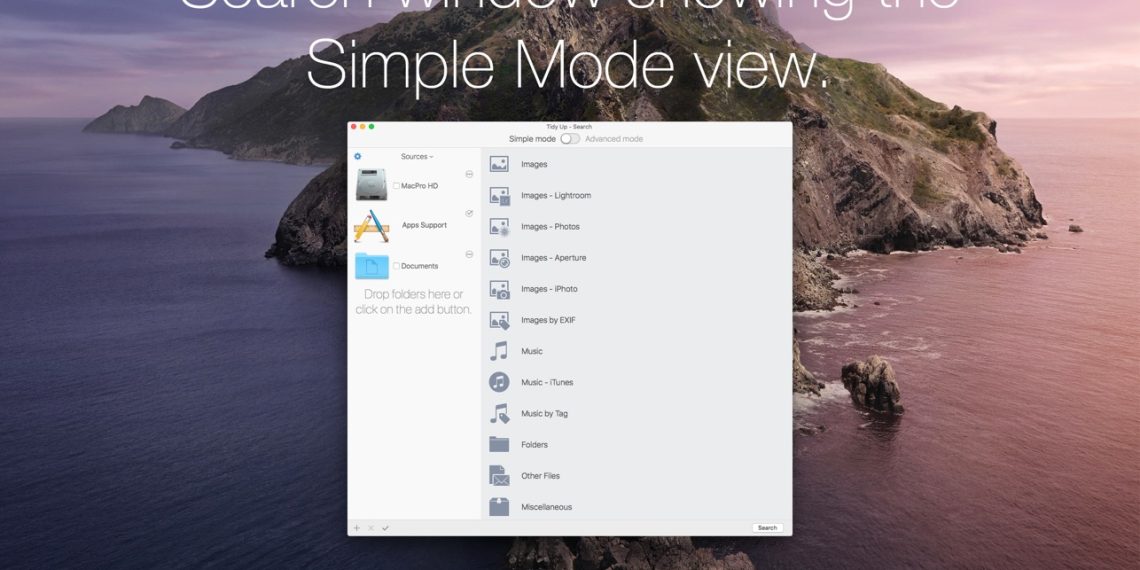The image size is (1140, 570).
Task: Choose the Music by Tag icon
Action: pos(499,413)
